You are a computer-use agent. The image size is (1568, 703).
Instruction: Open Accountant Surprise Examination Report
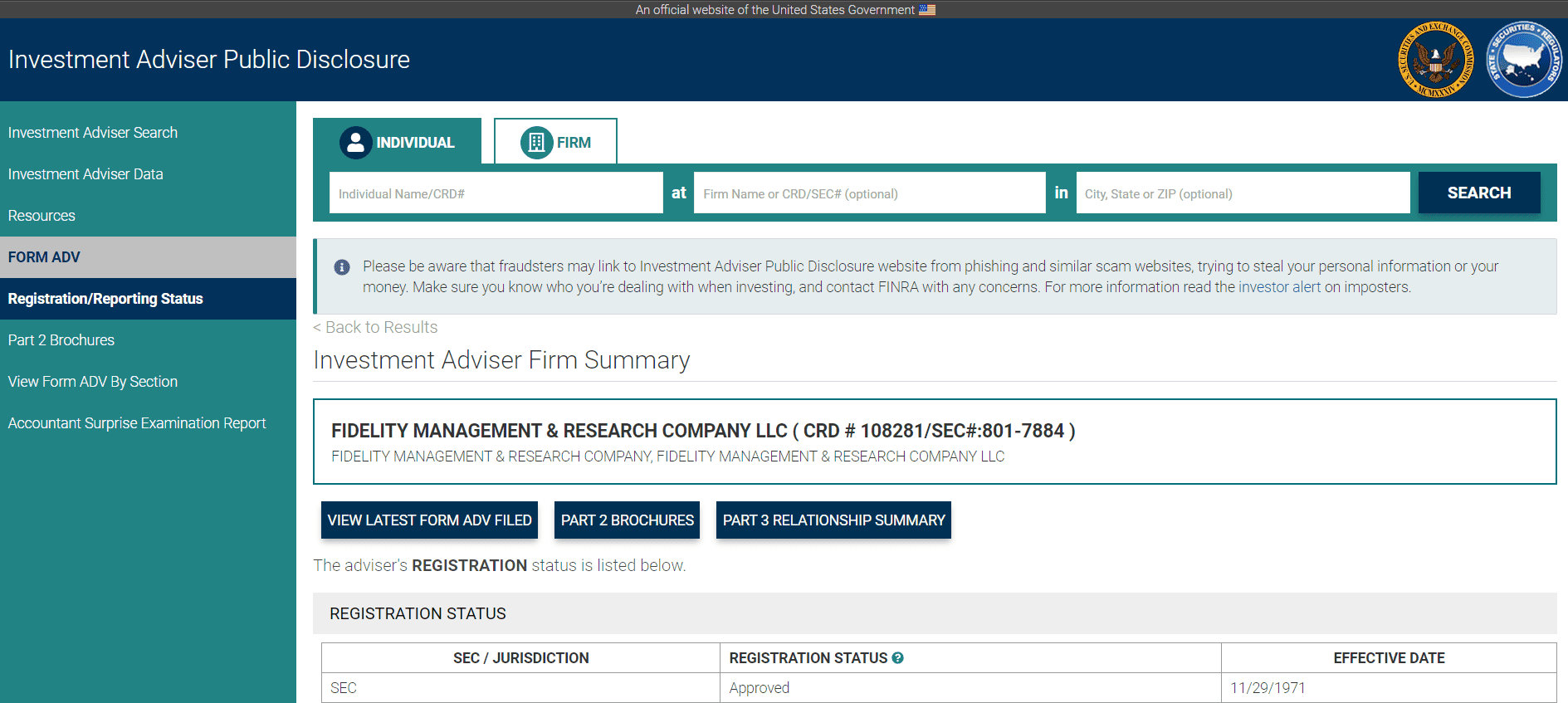[137, 423]
